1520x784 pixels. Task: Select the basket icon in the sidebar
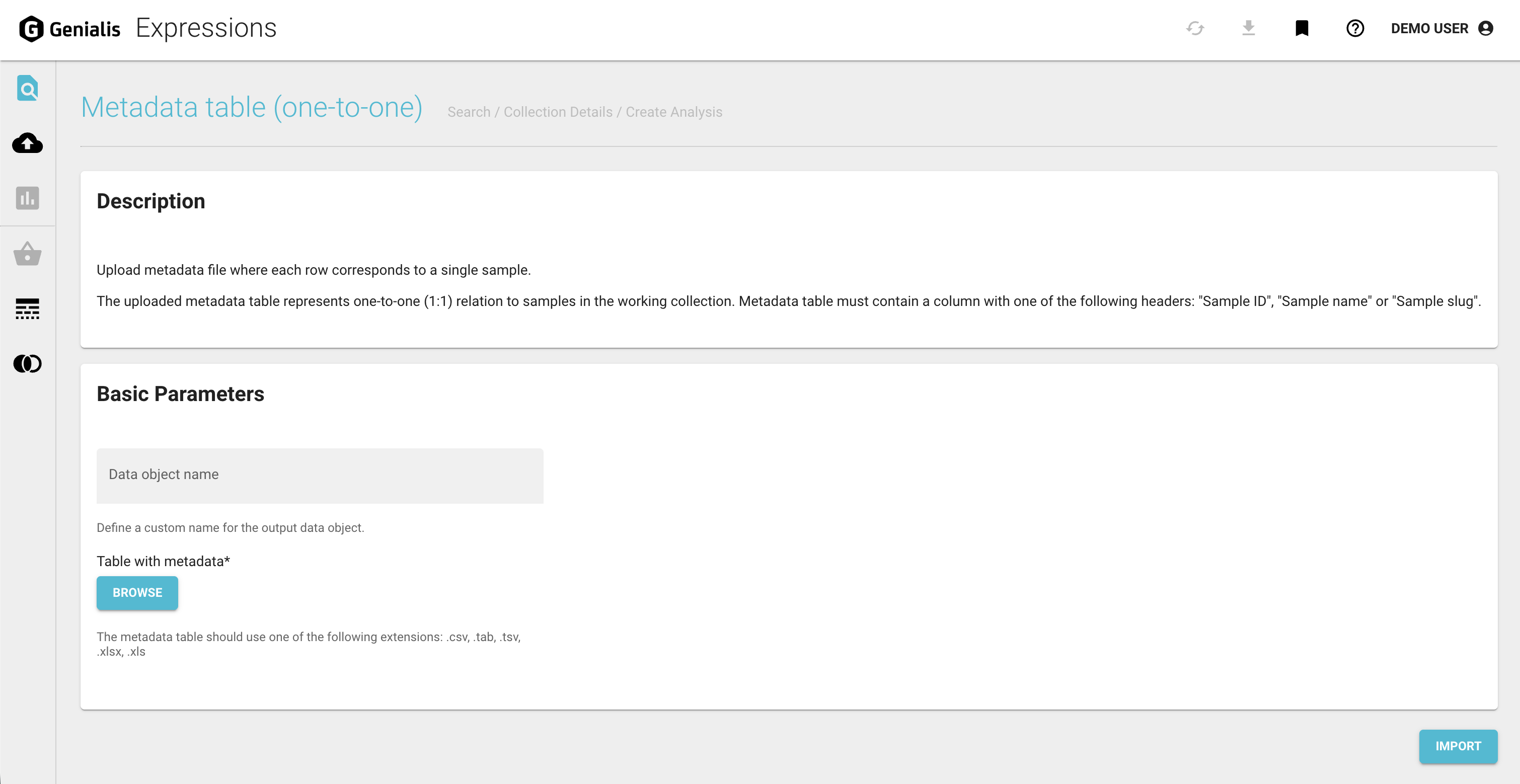pyautogui.click(x=27, y=254)
